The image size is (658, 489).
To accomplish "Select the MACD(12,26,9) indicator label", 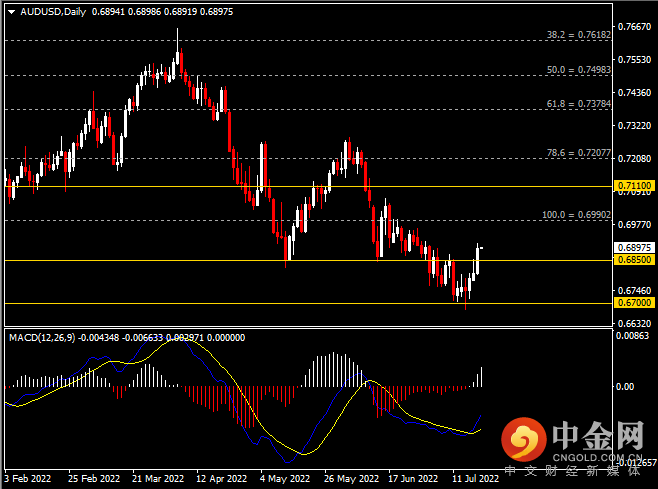I will coord(42,338).
